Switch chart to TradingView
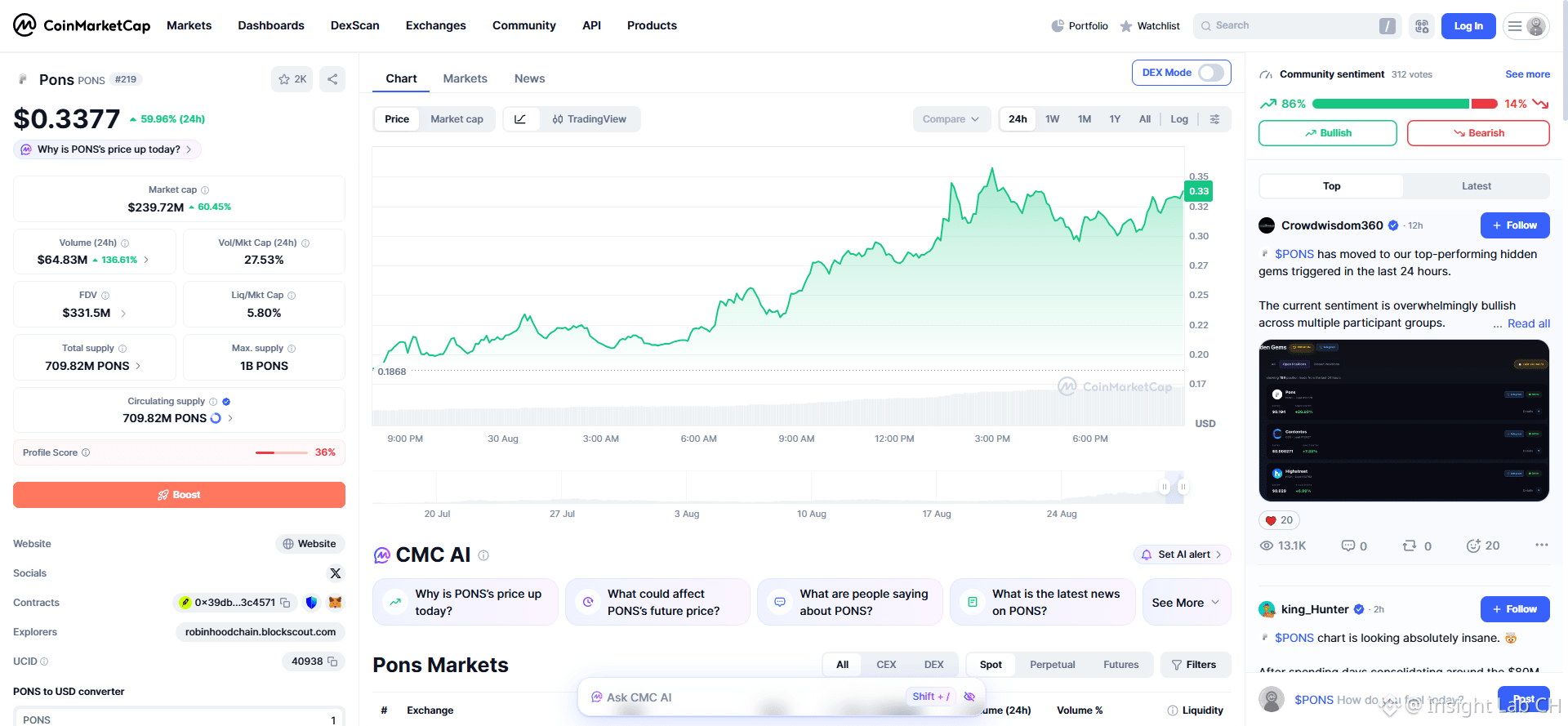This screenshot has width=1568, height=726. [x=589, y=119]
